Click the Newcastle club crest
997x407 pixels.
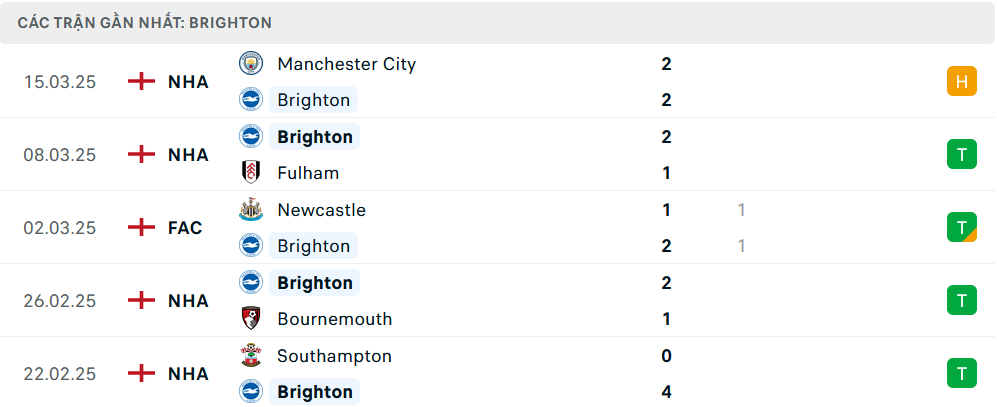[251, 209]
